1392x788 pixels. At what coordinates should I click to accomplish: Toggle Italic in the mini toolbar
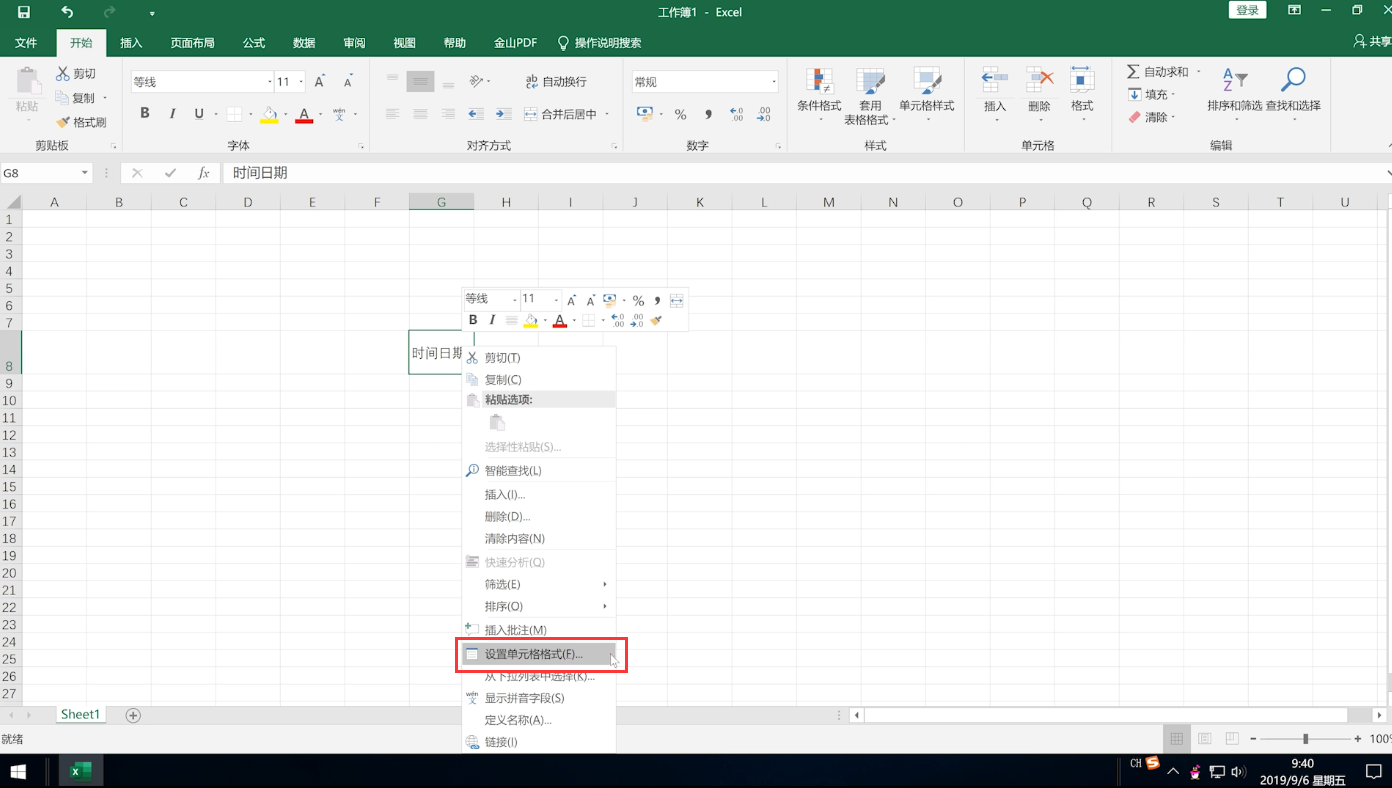point(492,320)
